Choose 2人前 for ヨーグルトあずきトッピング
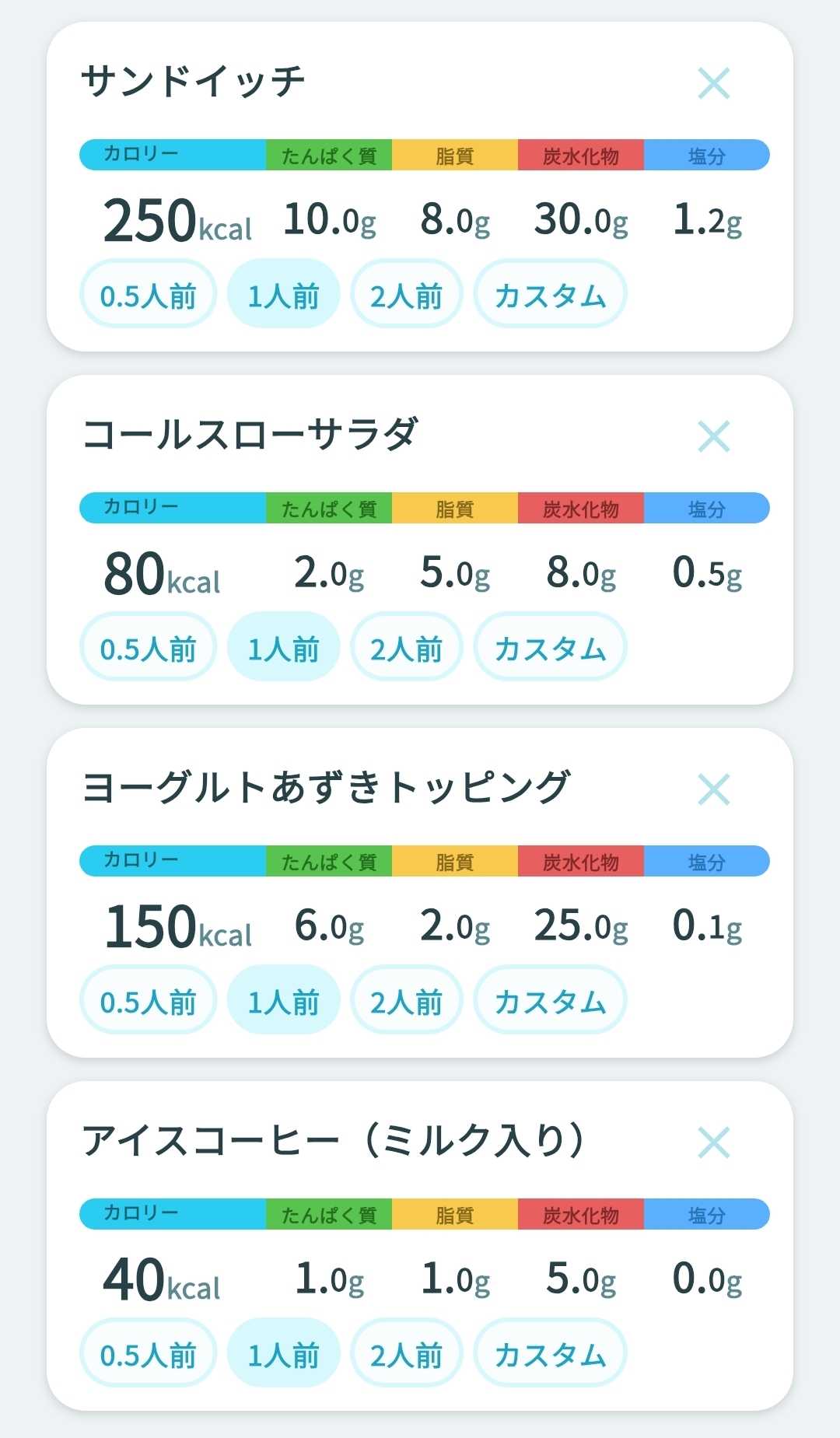The image size is (840, 1438). pyautogui.click(x=407, y=1000)
